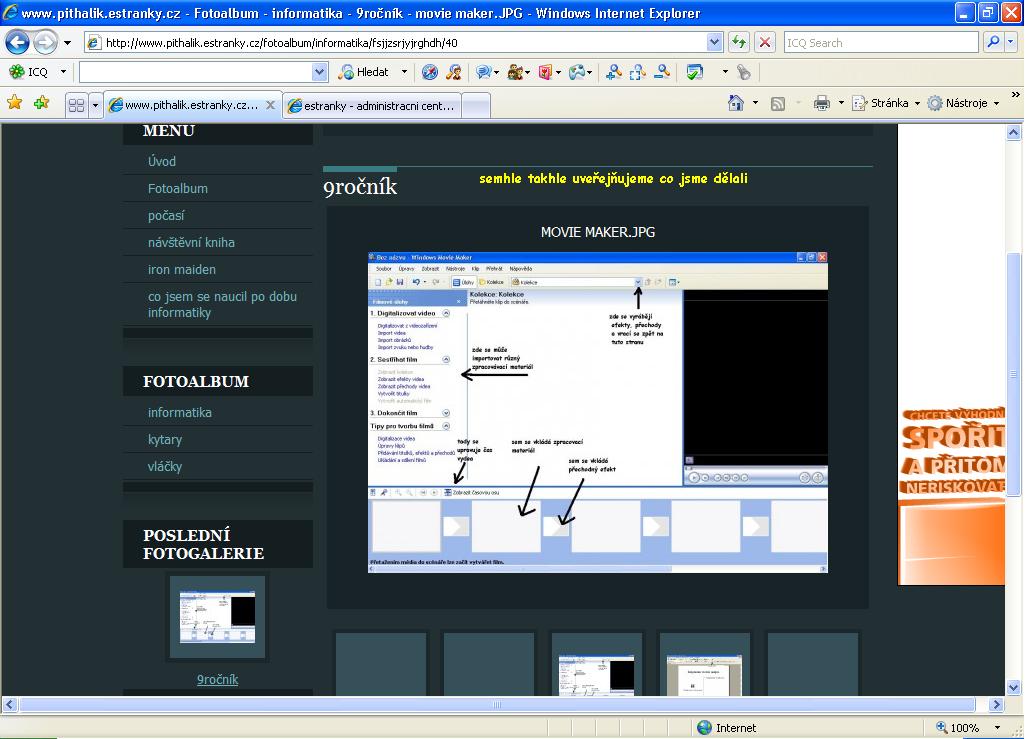Screen dimensions: 1029x739
Task: Expand the address bar URL dropdown
Action: 715,43
